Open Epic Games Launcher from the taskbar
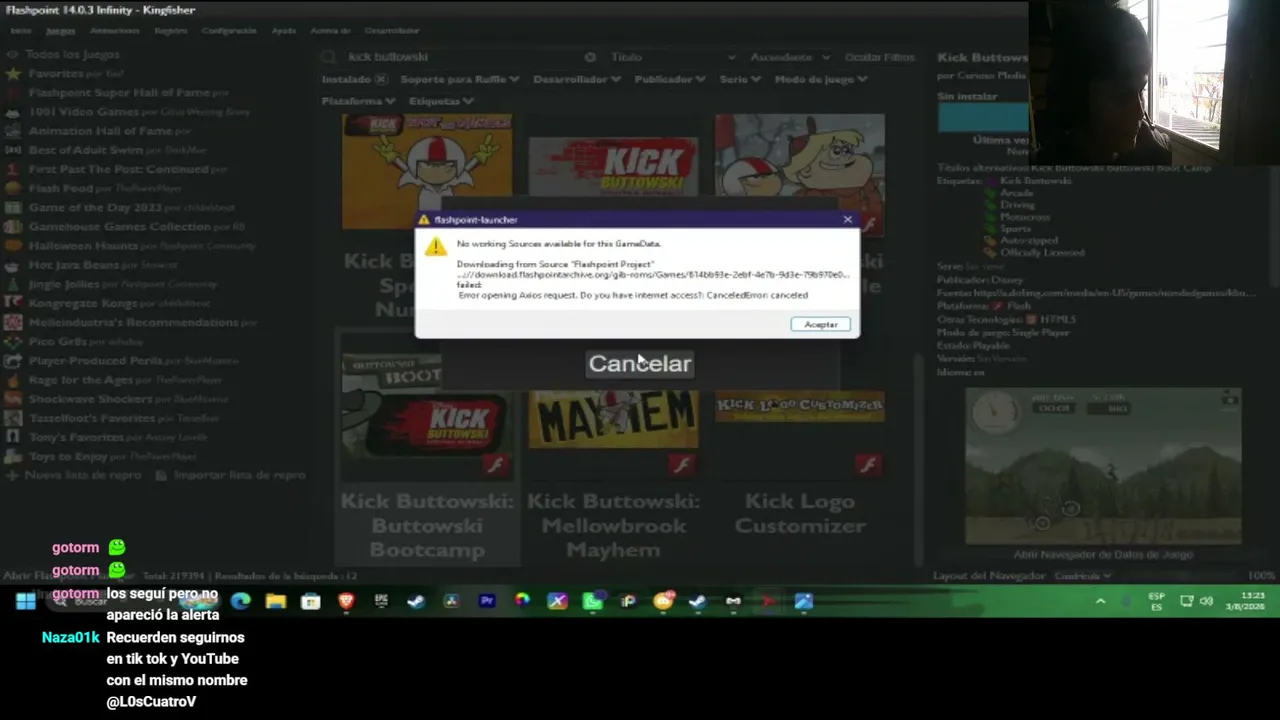Viewport: 1280px width, 720px height. point(381,601)
